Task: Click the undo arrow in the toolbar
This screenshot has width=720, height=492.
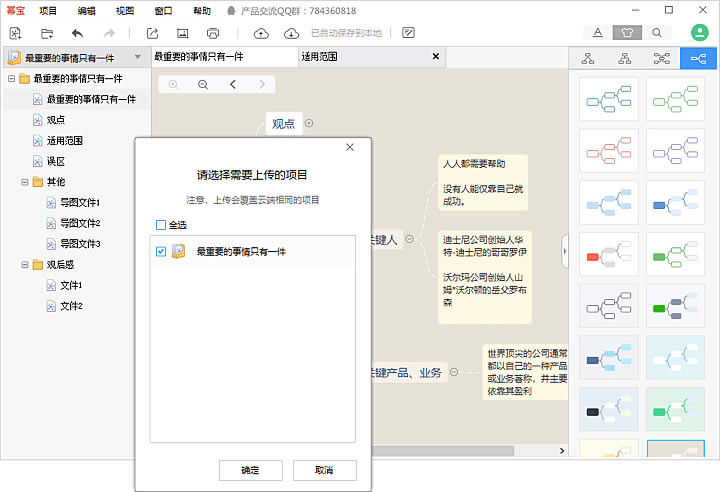Action: (77, 33)
